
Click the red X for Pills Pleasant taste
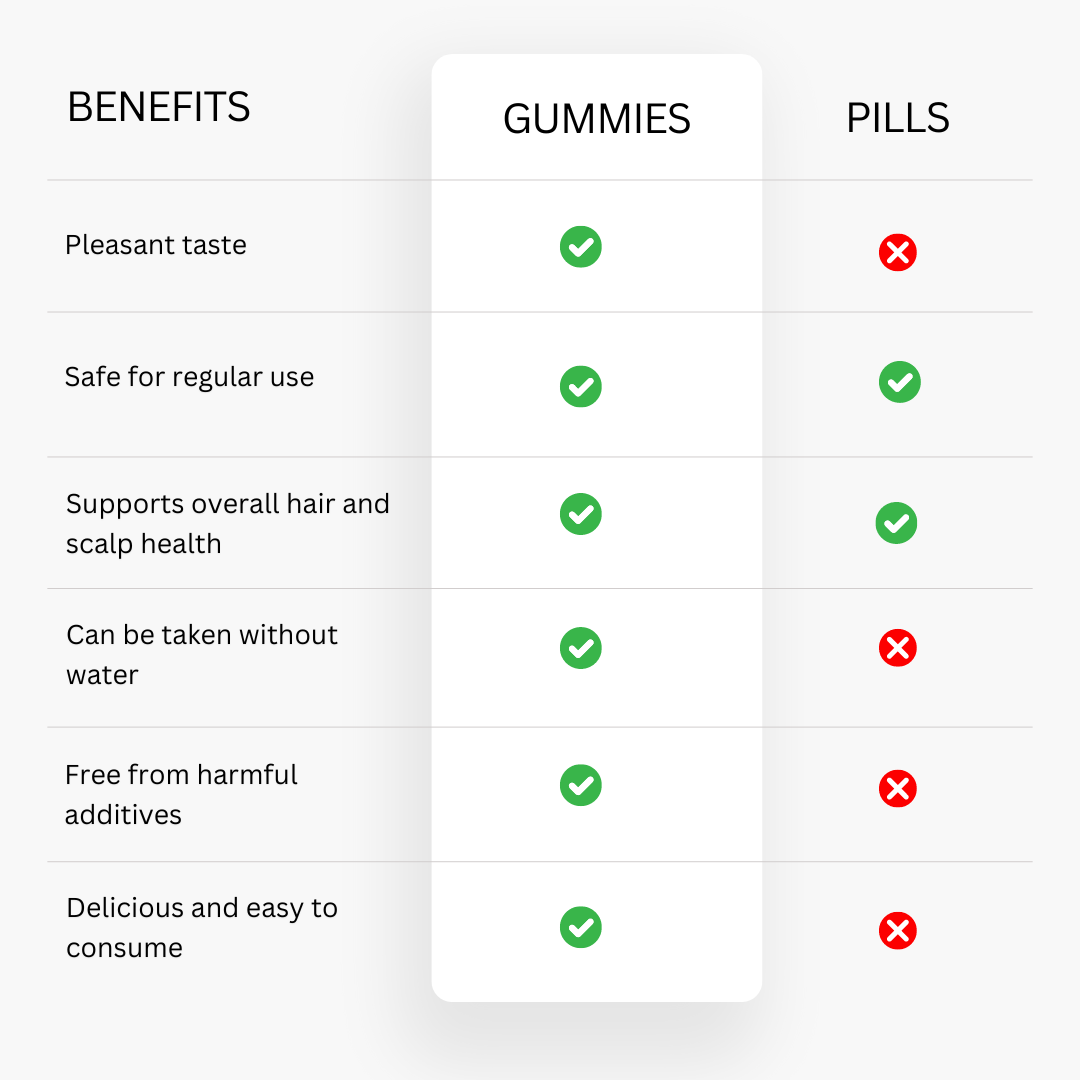pos(897,252)
